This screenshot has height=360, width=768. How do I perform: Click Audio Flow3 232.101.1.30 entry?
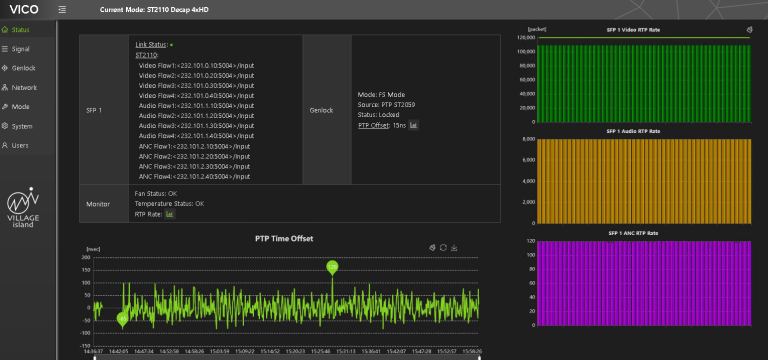coord(196,126)
